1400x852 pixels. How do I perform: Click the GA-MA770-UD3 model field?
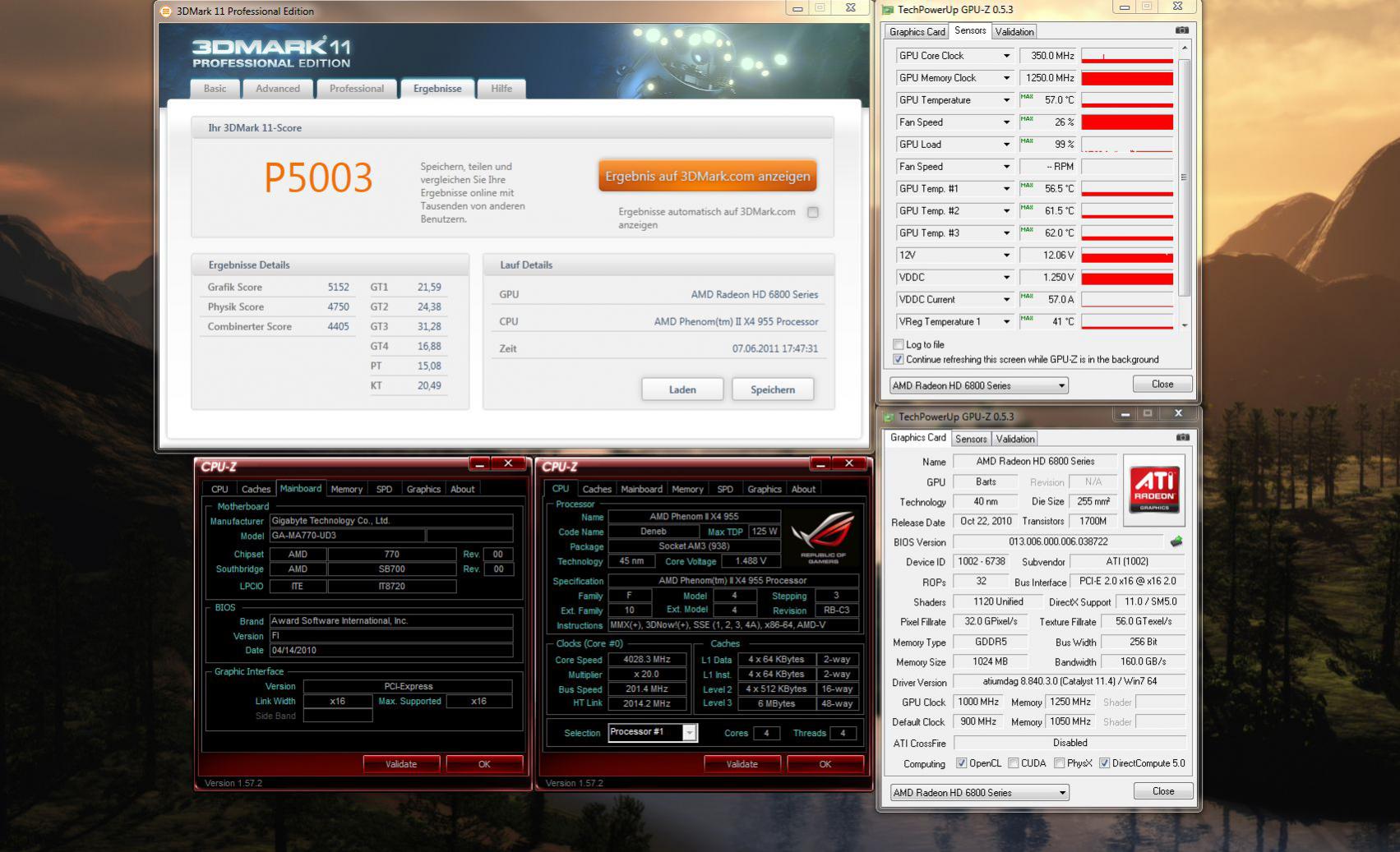[x=347, y=536]
